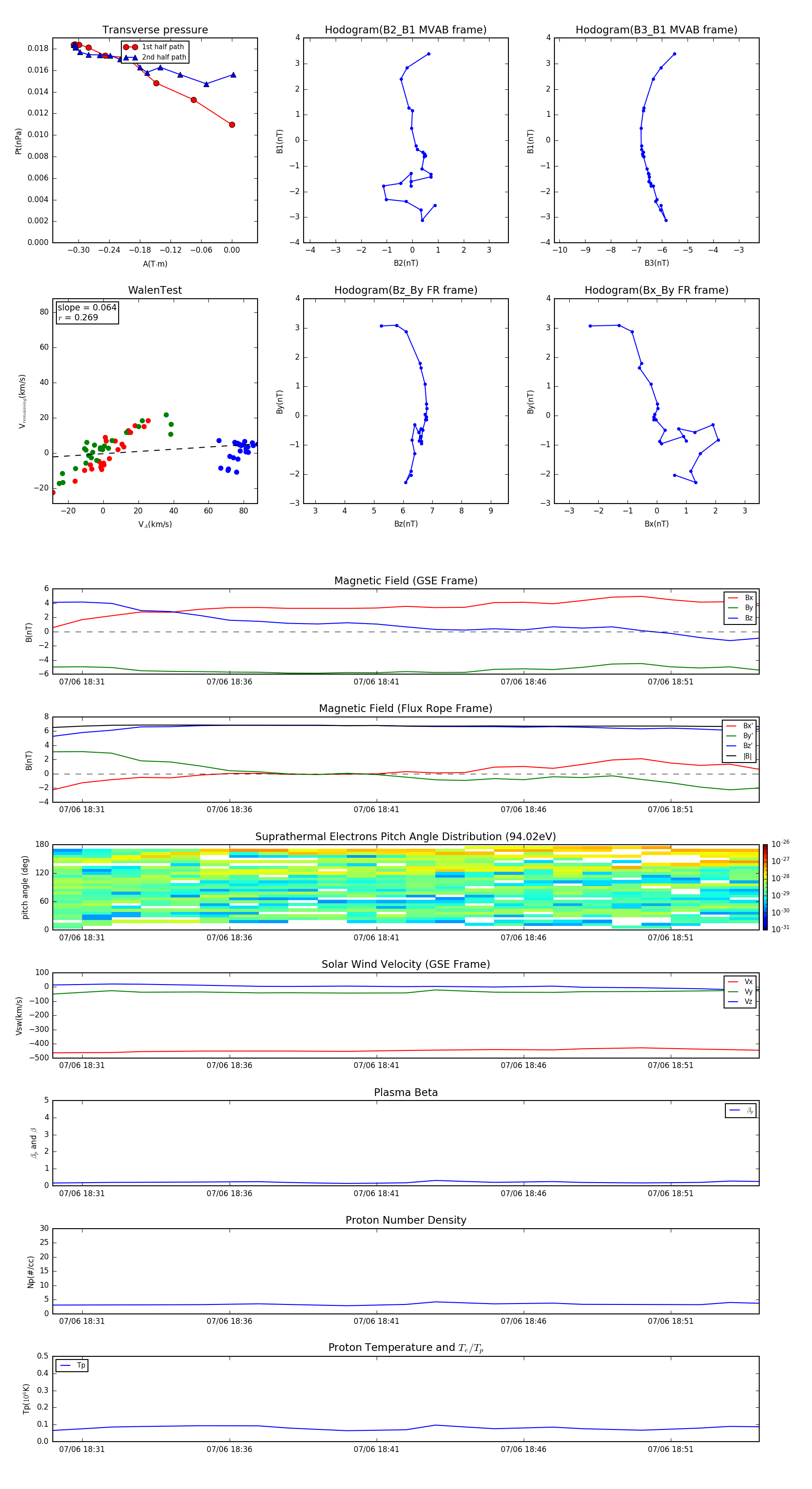Click the "Solar Wind Velocity (GSE Frame)" title
This screenshot has height=1489, width=812.
click(x=406, y=964)
